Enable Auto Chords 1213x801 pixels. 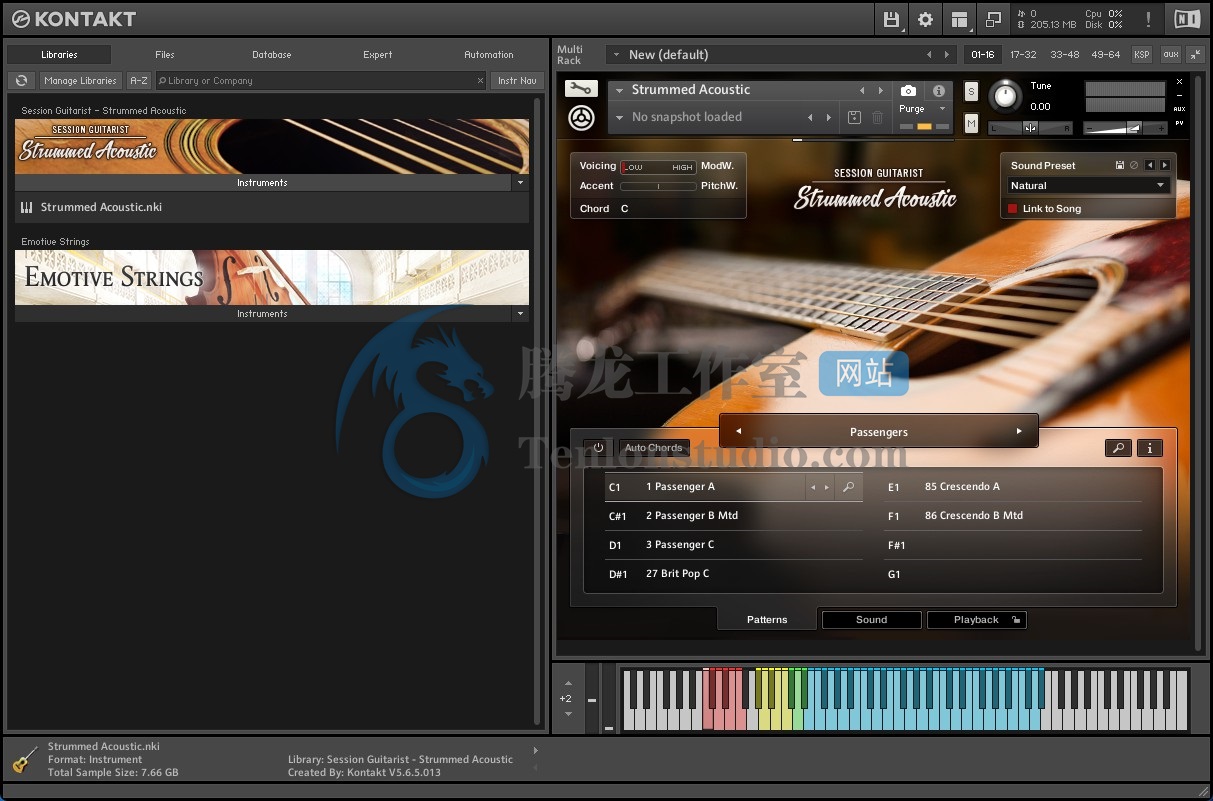pos(653,448)
